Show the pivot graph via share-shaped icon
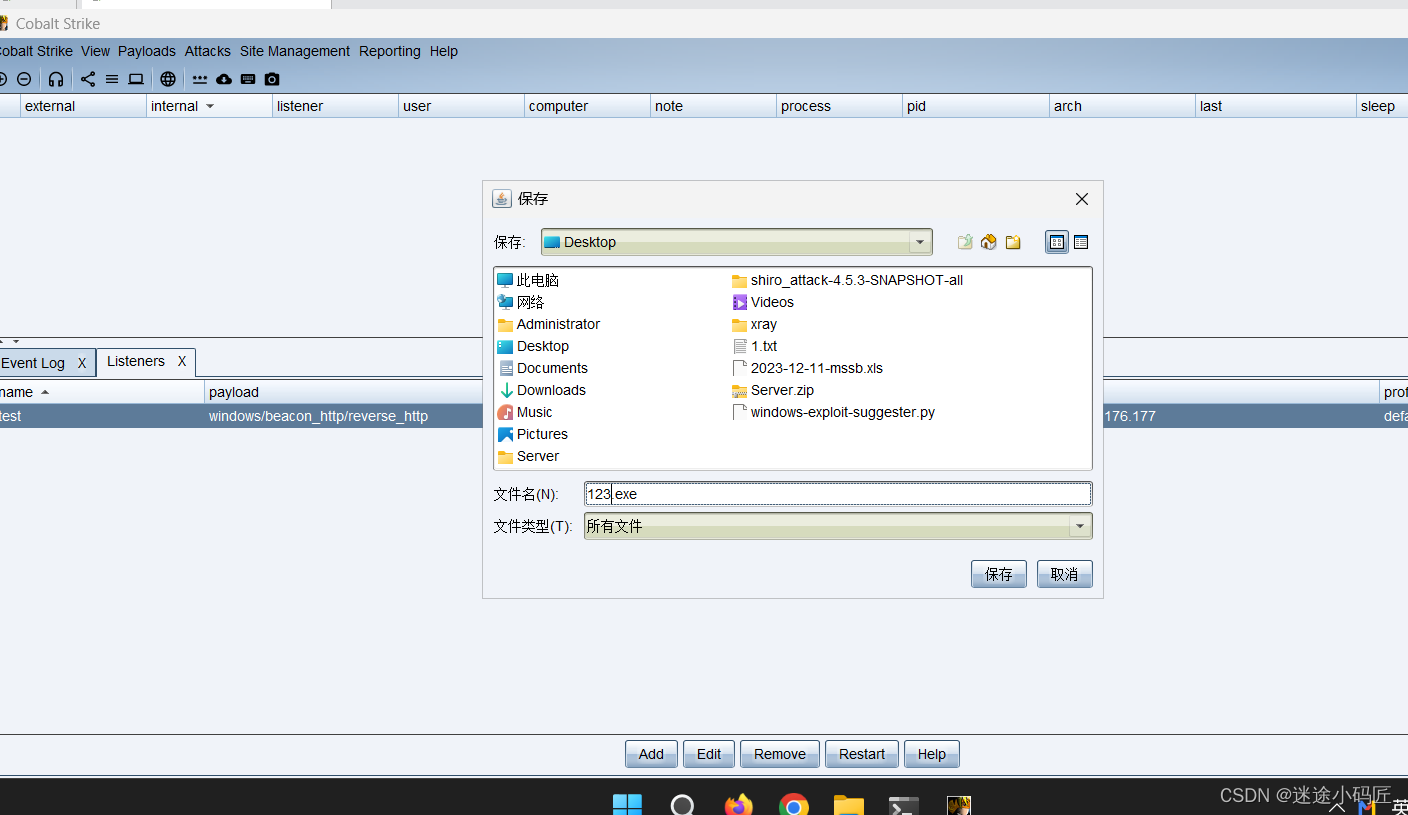1408x815 pixels. point(88,79)
